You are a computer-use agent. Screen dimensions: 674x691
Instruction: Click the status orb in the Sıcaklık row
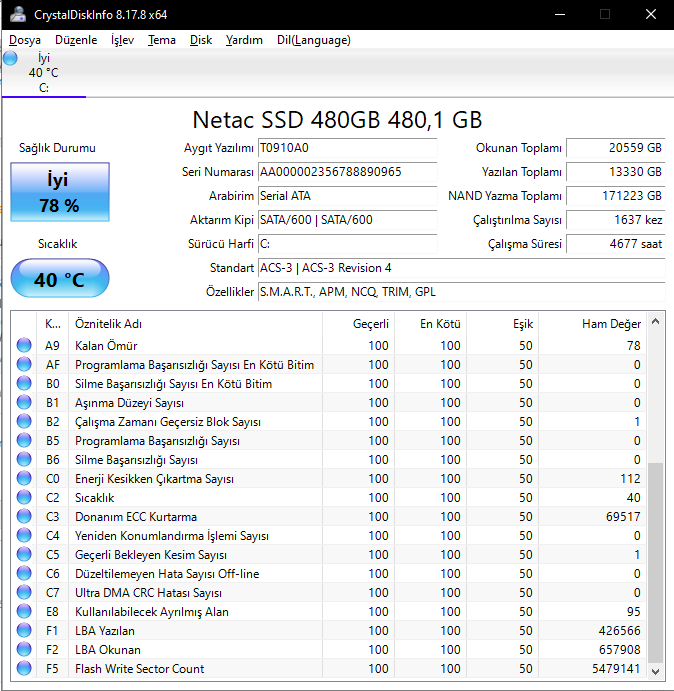25,498
